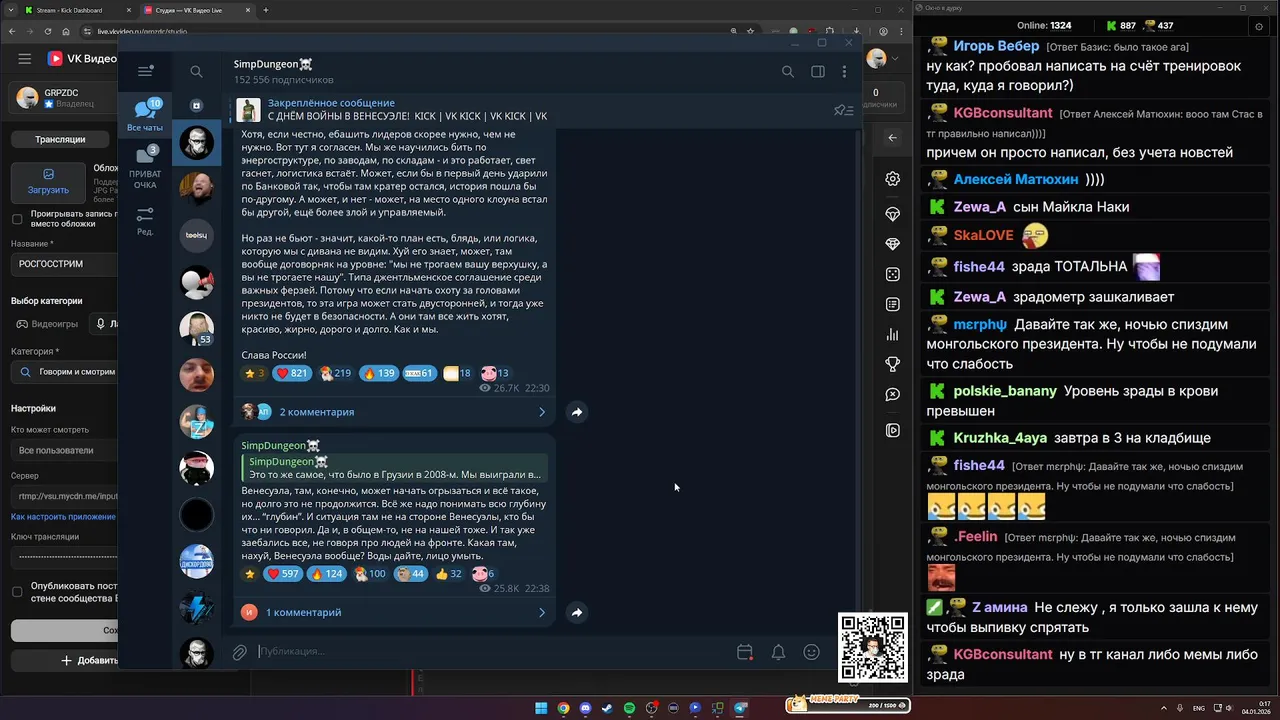Search in SimpDungeon channel
The width and height of the screenshot is (1280, 720).
click(788, 71)
